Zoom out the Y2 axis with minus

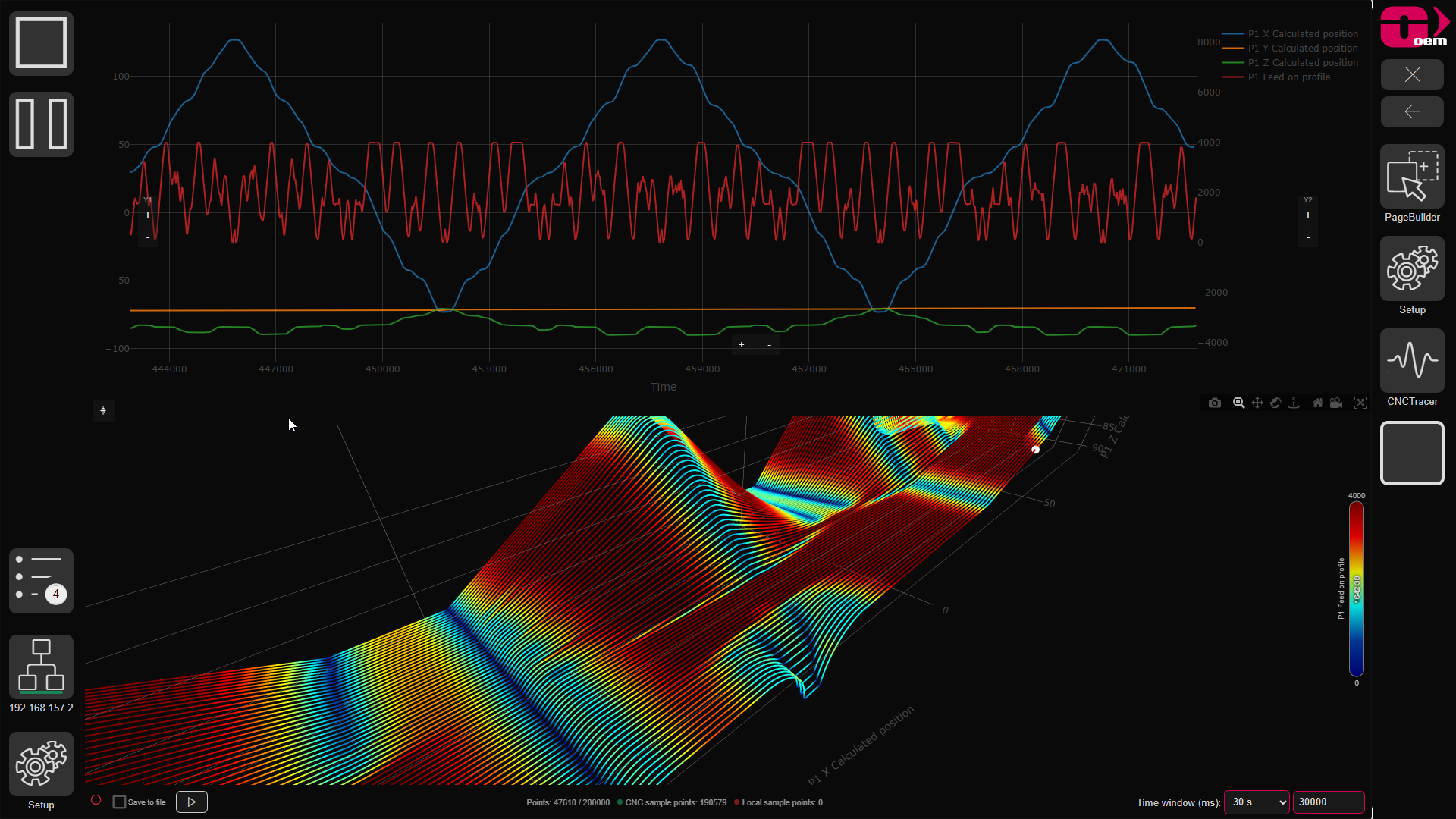click(1308, 237)
